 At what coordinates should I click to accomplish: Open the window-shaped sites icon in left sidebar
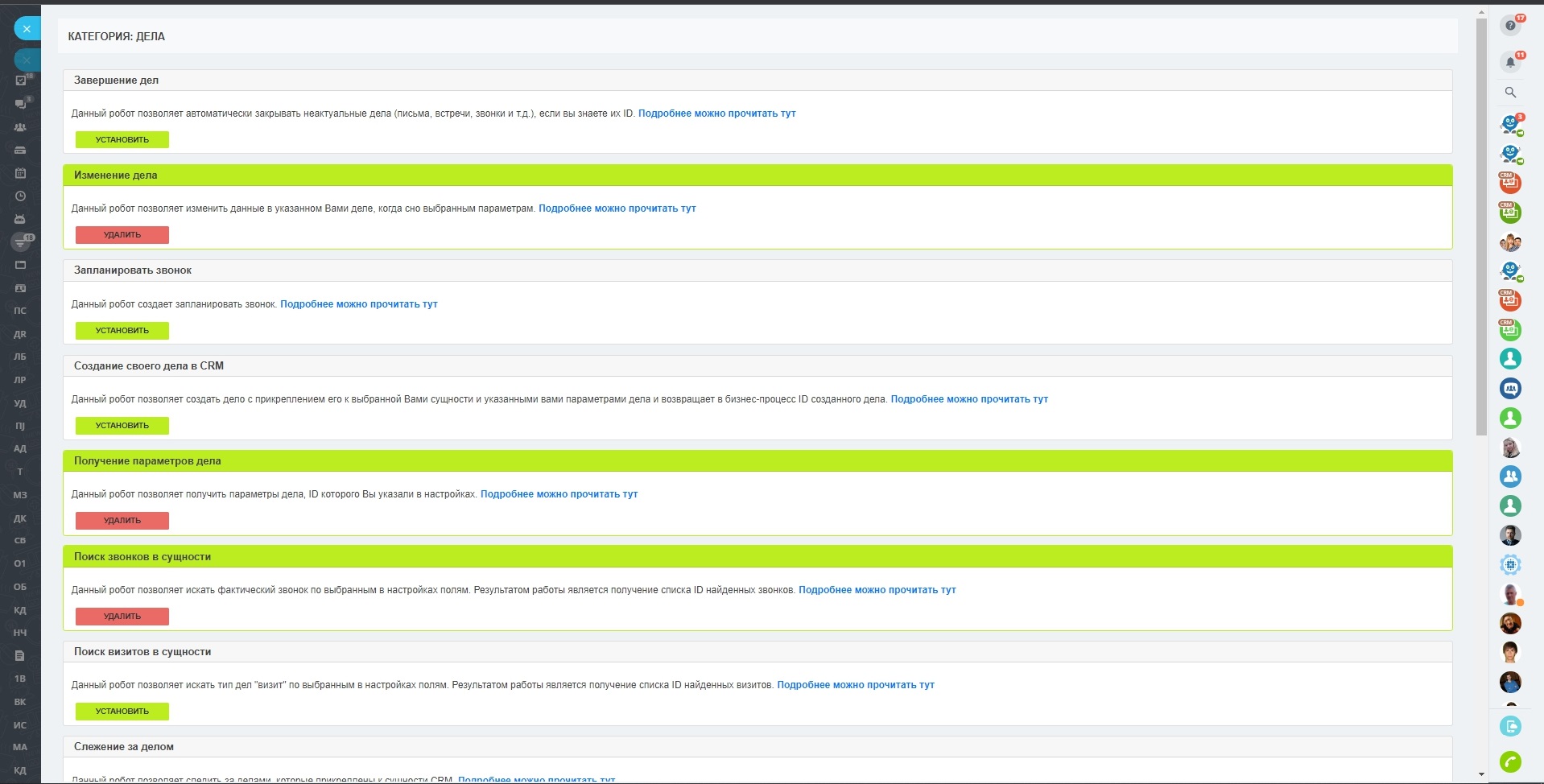(21, 265)
